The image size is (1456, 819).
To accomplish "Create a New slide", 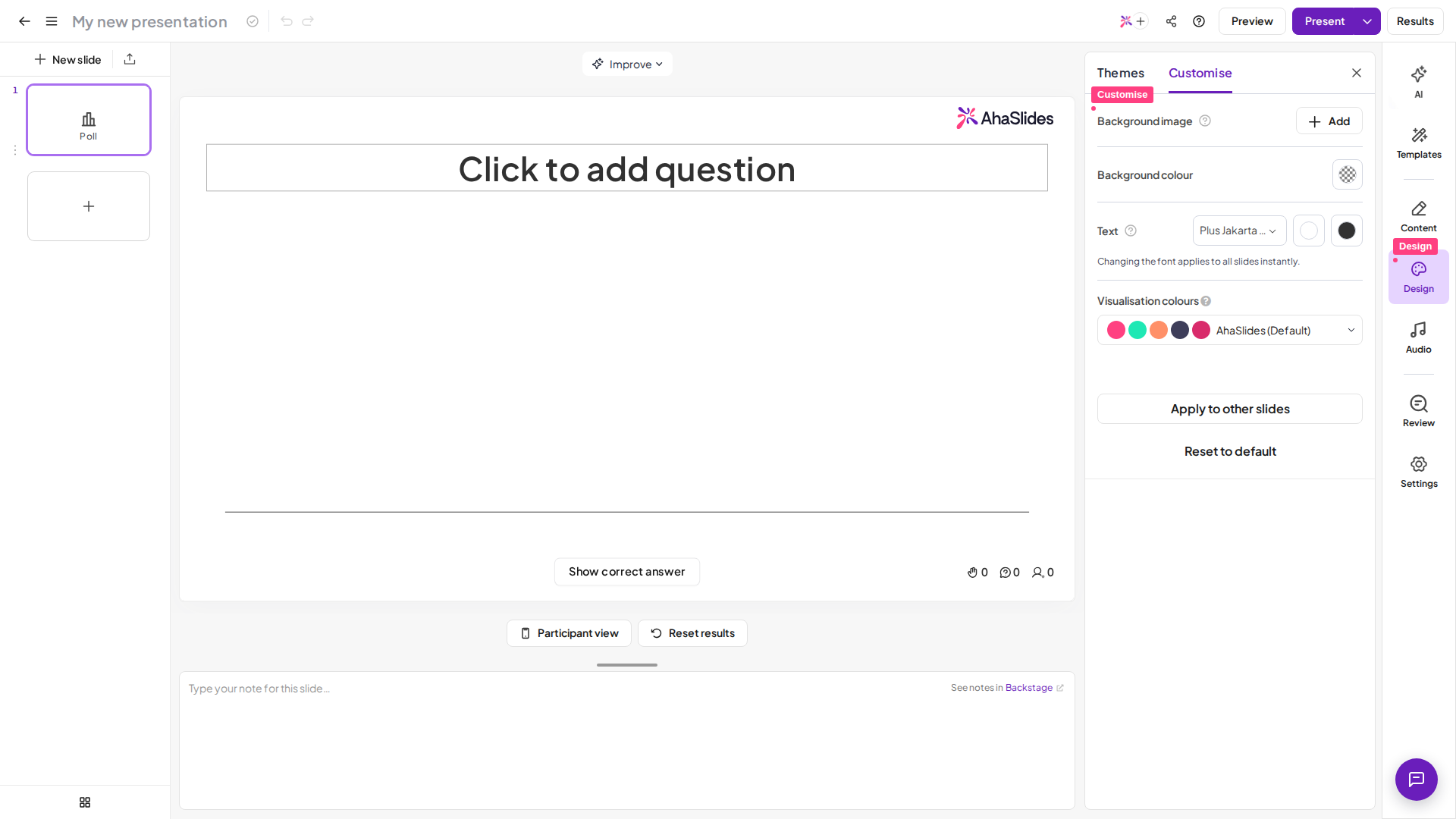I will point(67,59).
